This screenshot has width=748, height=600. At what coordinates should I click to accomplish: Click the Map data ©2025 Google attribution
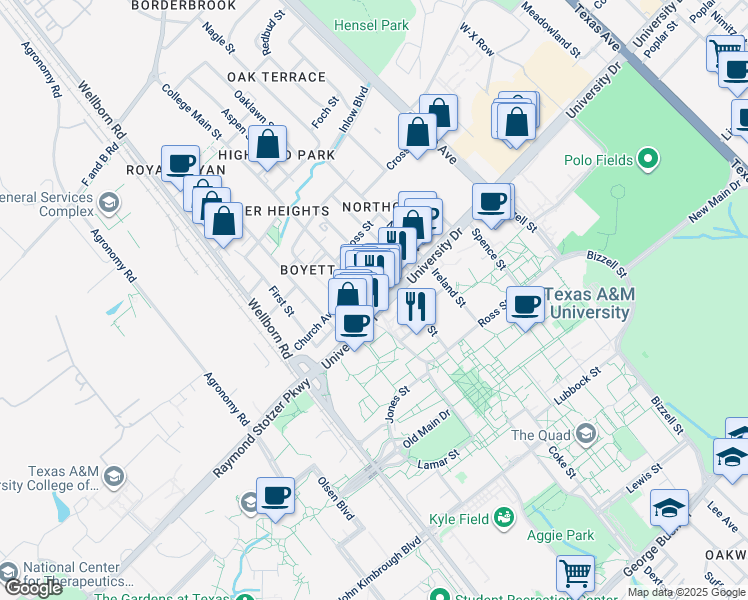tap(686, 593)
